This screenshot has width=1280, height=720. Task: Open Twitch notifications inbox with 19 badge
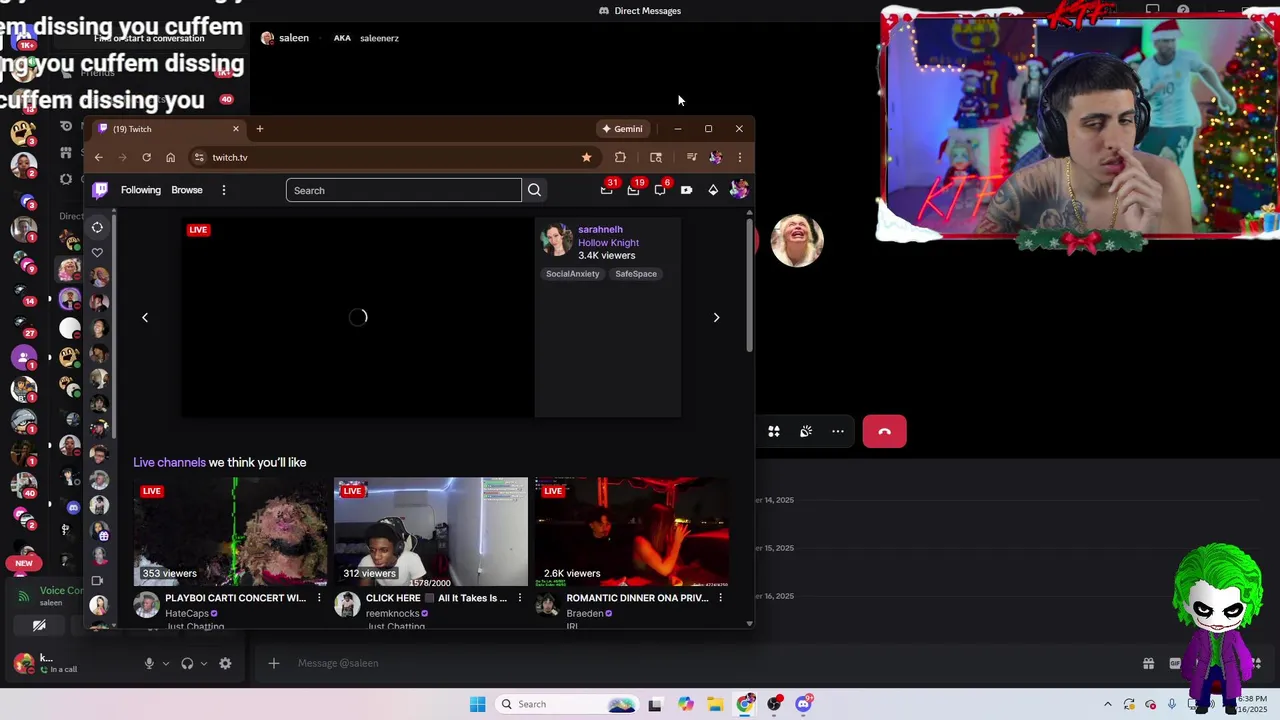633,189
